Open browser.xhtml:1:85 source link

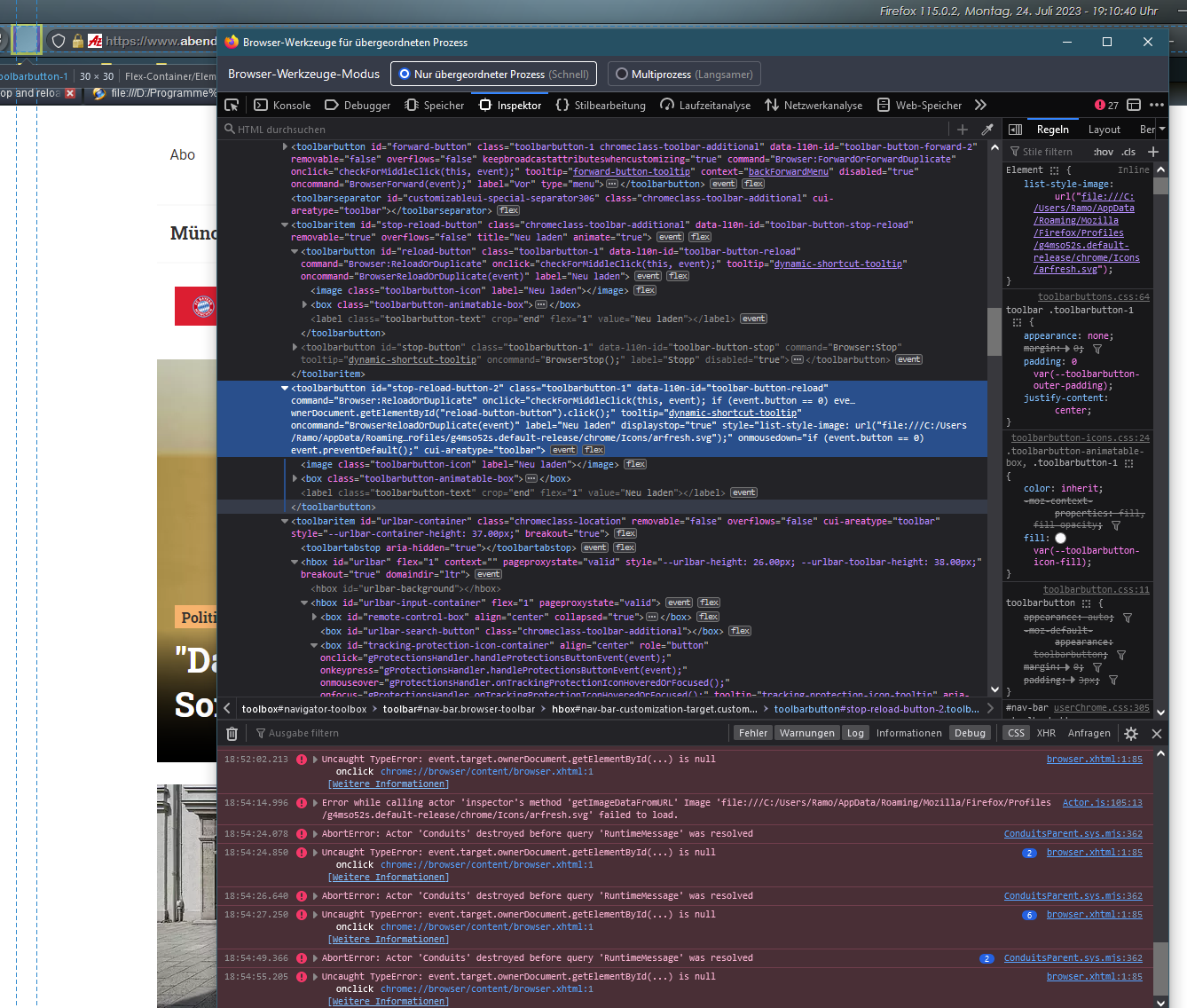tap(1094, 760)
